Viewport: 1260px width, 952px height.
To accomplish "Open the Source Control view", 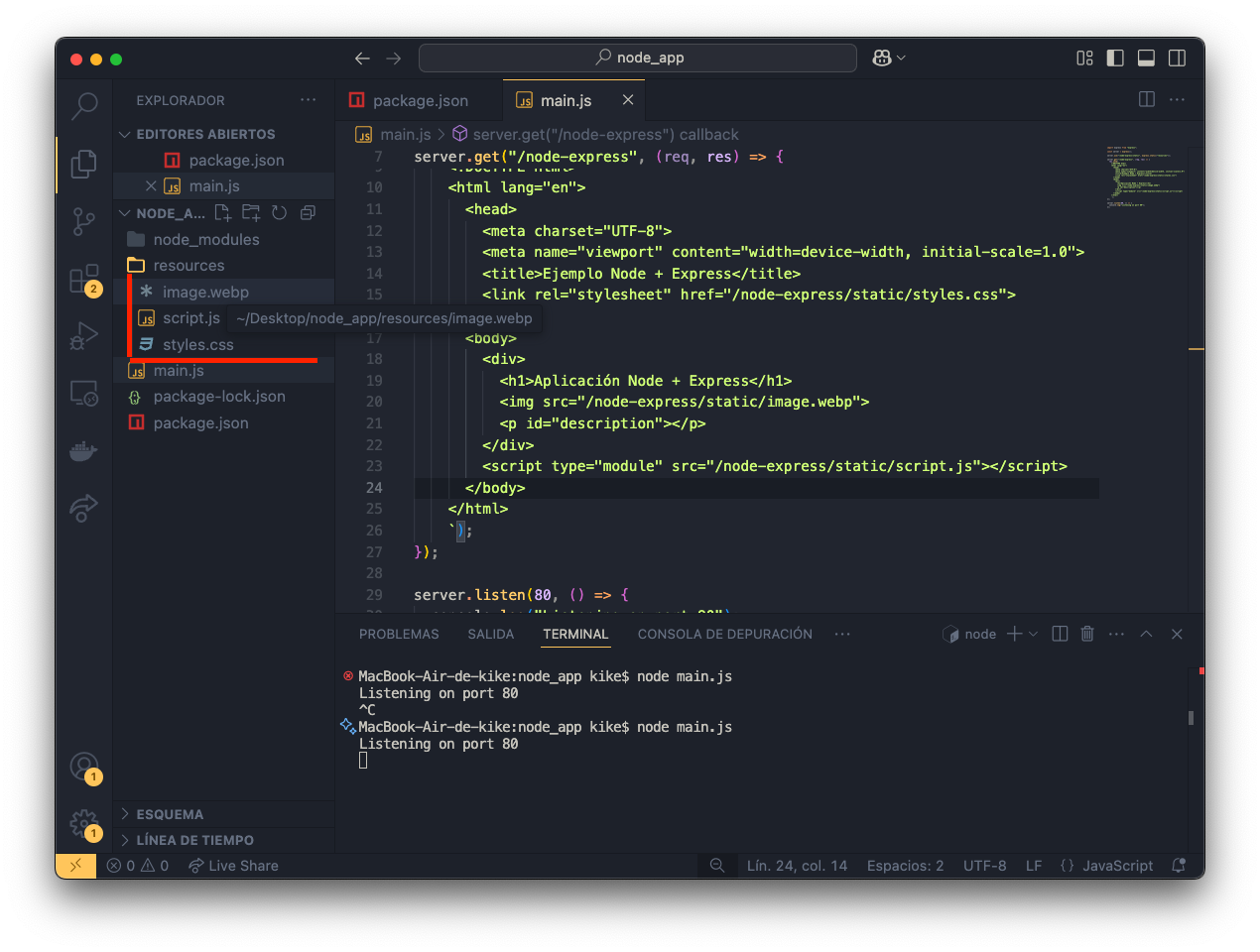I will (84, 222).
